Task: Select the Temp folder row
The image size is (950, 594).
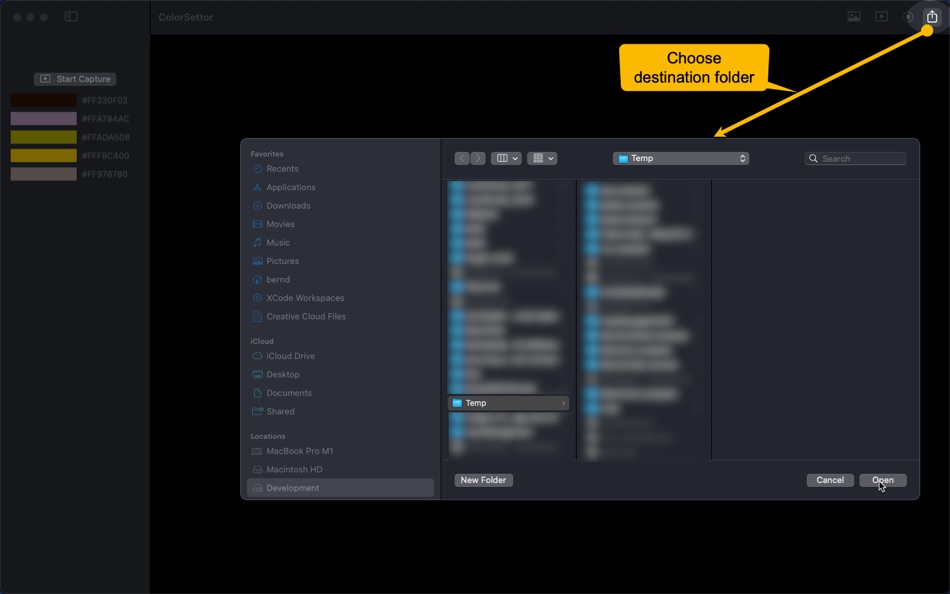Action: tap(508, 403)
